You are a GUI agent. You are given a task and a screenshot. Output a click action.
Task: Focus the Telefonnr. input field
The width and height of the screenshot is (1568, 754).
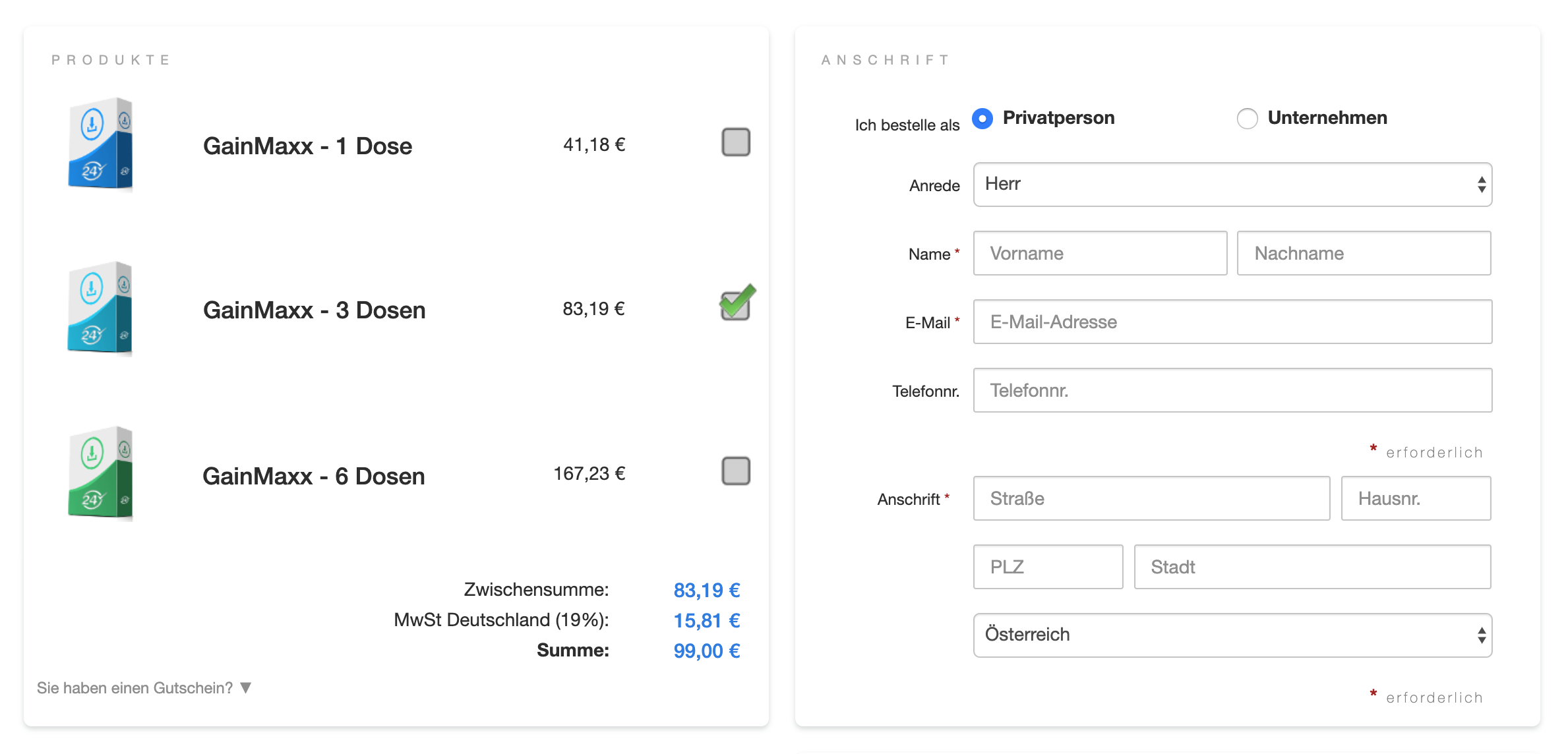click(x=1232, y=391)
